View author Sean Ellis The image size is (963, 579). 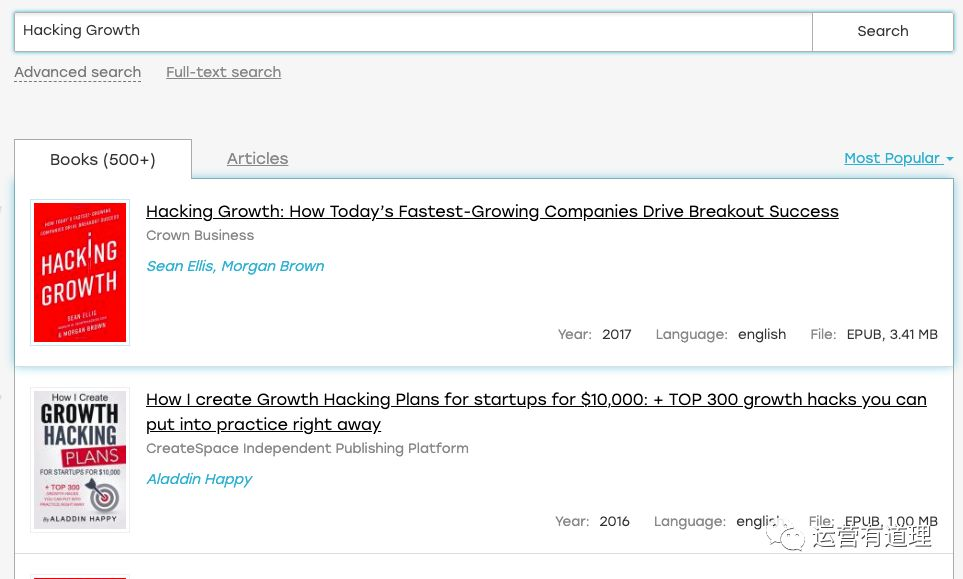click(x=179, y=266)
